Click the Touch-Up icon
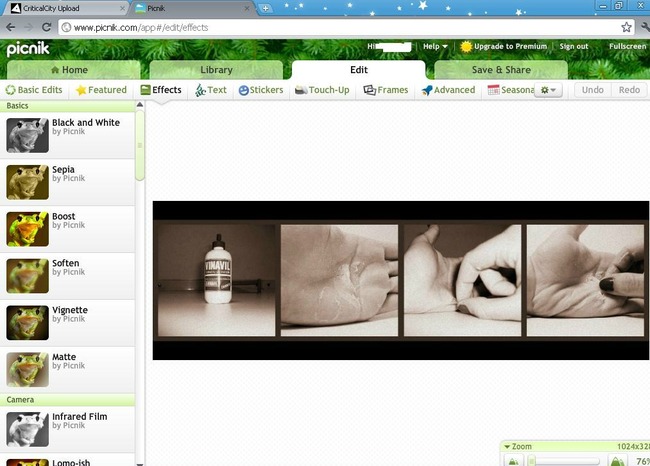This screenshot has width=650, height=466. [x=301, y=90]
